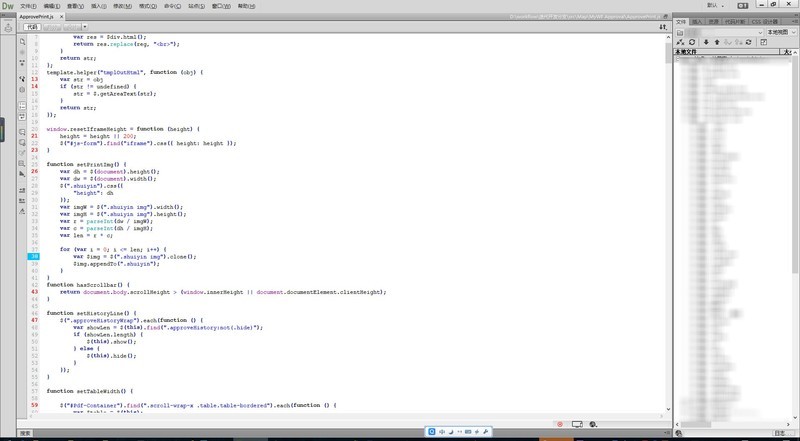The height and width of the screenshot is (441, 800).
Task: Open the site selection dropdown
Action: click(x=720, y=31)
